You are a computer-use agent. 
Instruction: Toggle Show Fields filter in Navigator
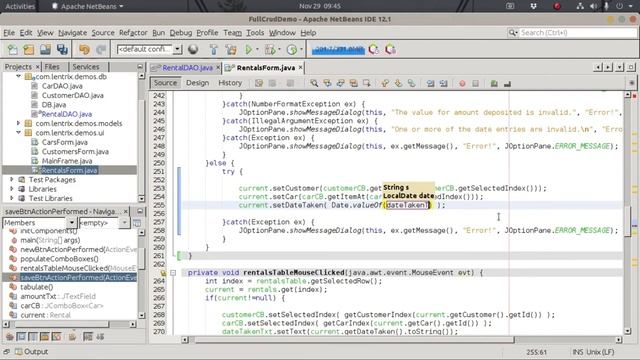click(21, 337)
